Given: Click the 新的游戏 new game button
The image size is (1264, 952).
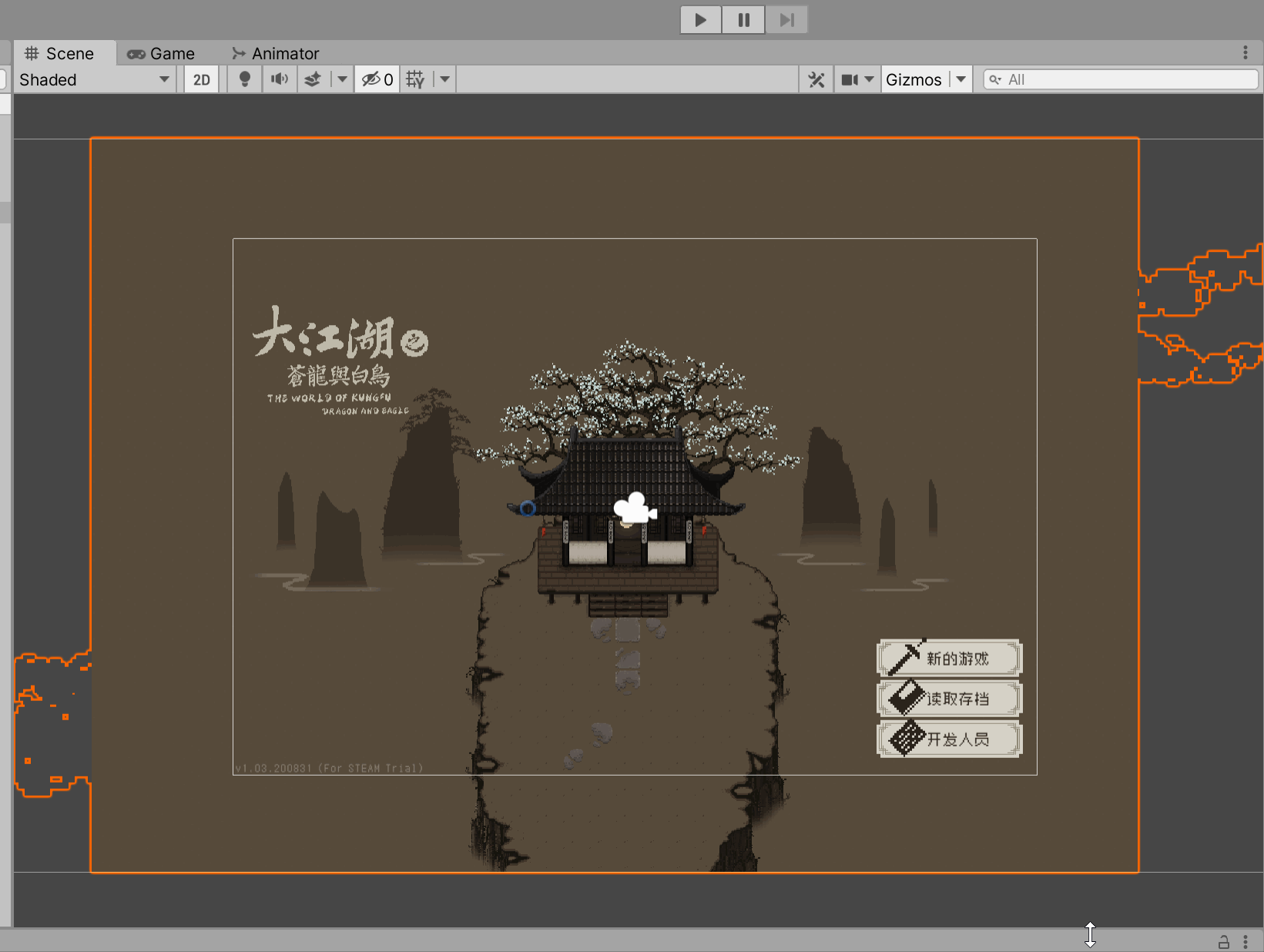Looking at the screenshot, I should [950, 658].
